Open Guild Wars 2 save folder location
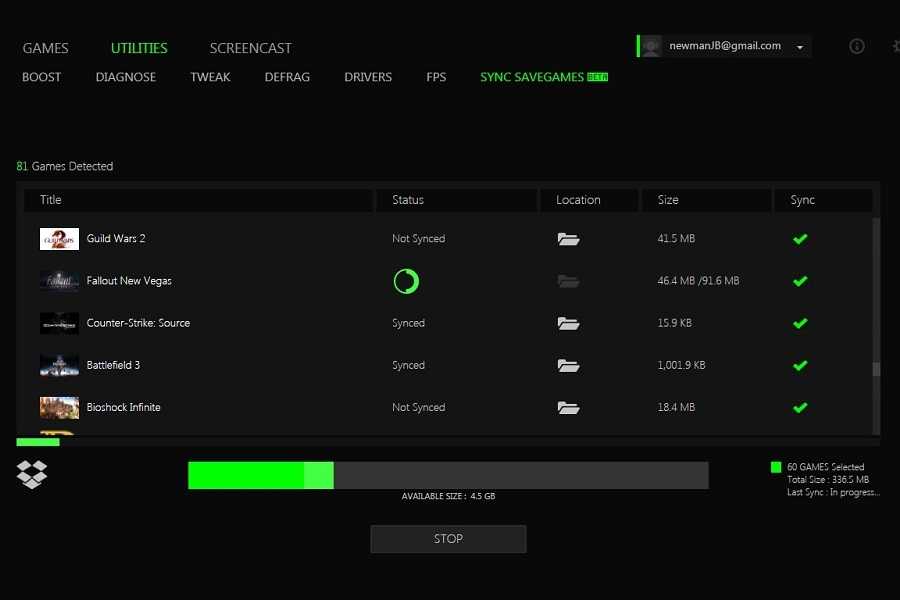 click(568, 239)
